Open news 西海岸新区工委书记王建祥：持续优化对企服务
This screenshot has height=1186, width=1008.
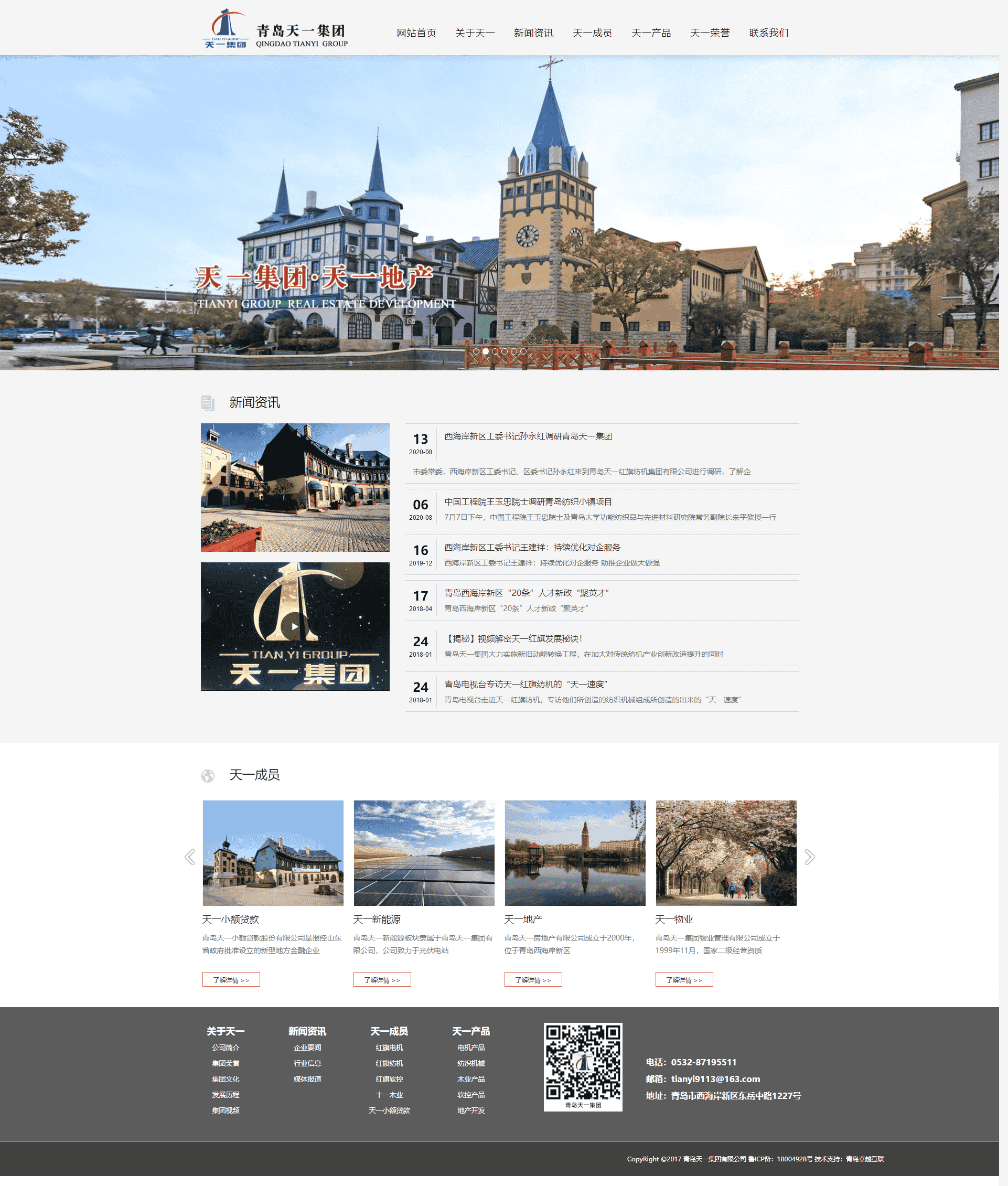[x=532, y=548]
